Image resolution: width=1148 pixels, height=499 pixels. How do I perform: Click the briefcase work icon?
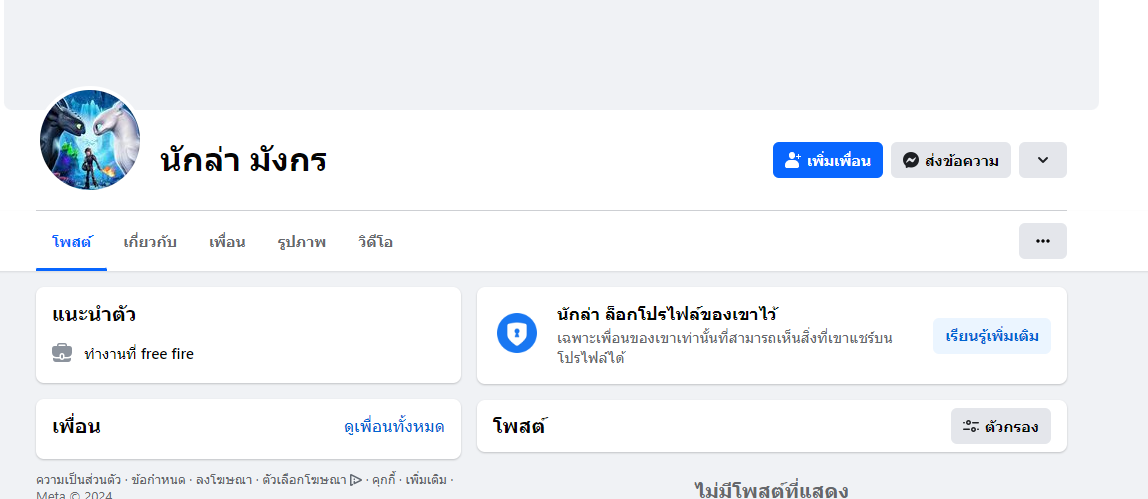(x=62, y=353)
